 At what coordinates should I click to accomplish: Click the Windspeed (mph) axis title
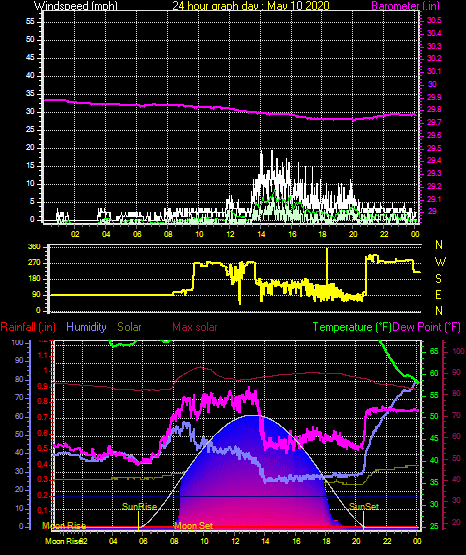pyautogui.click(x=76, y=6)
